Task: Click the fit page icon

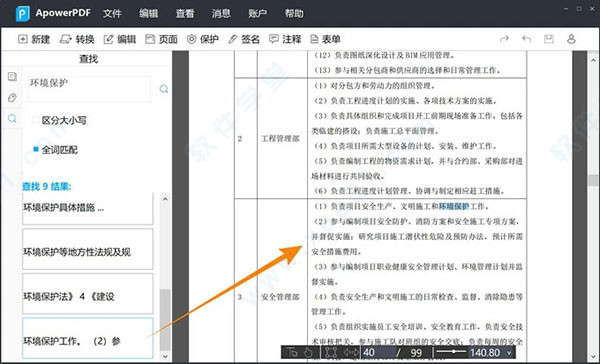Action: [331, 352]
